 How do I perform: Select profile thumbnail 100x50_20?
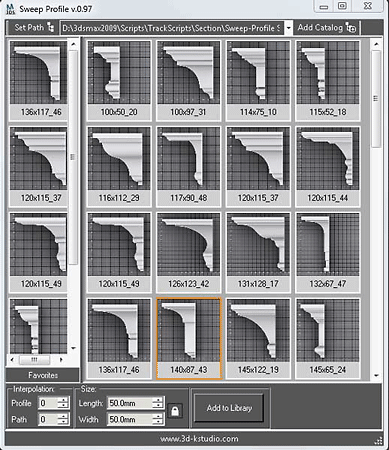coord(119,80)
